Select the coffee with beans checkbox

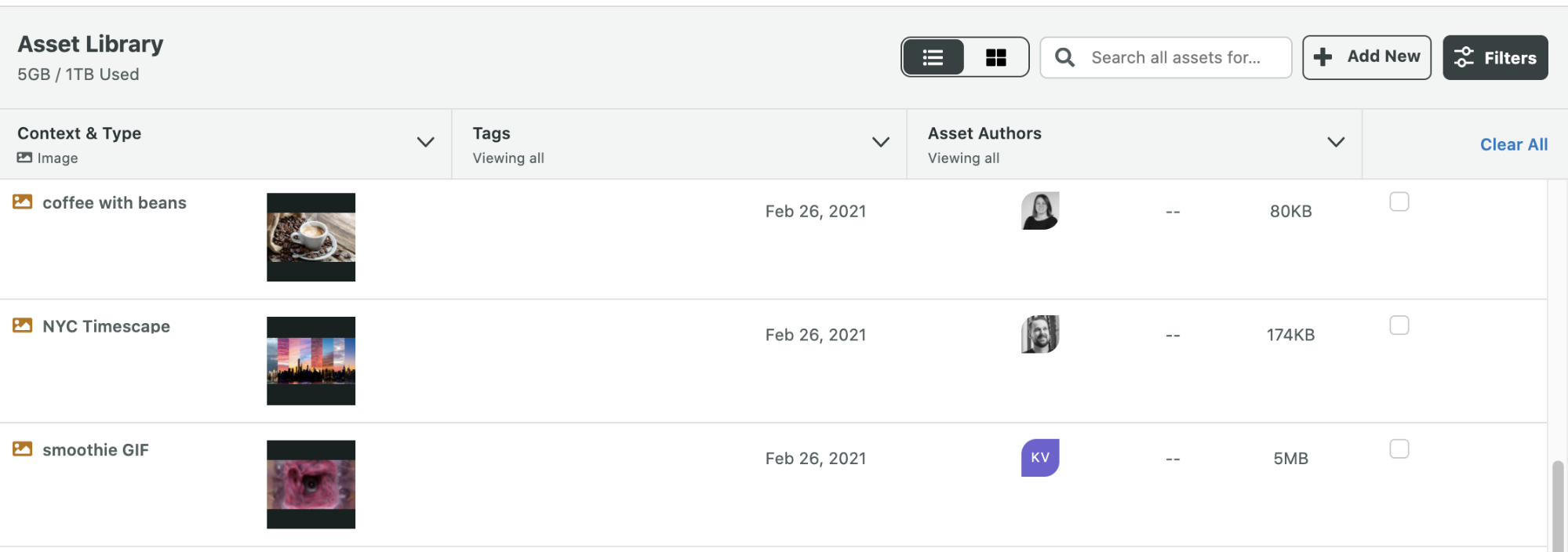pyautogui.click(x=1399, y=202)
